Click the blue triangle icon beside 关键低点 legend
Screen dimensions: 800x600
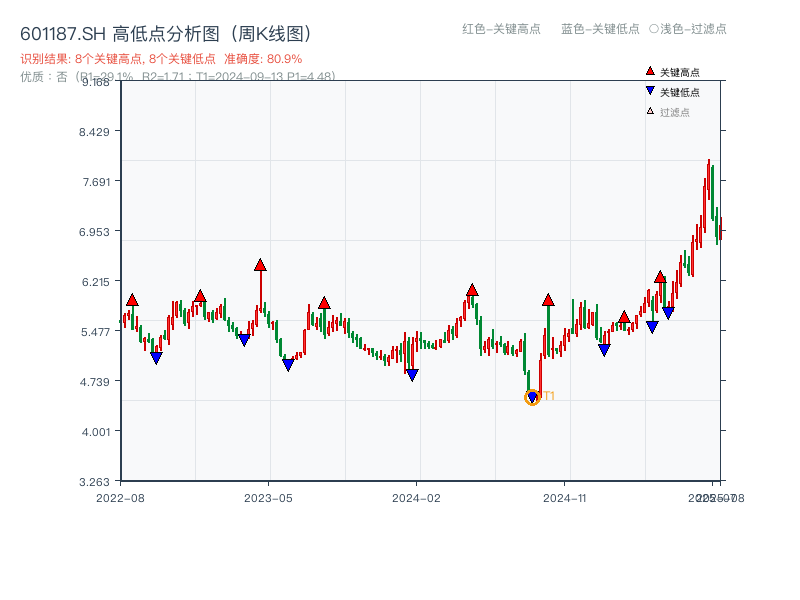tap(650, 91)
